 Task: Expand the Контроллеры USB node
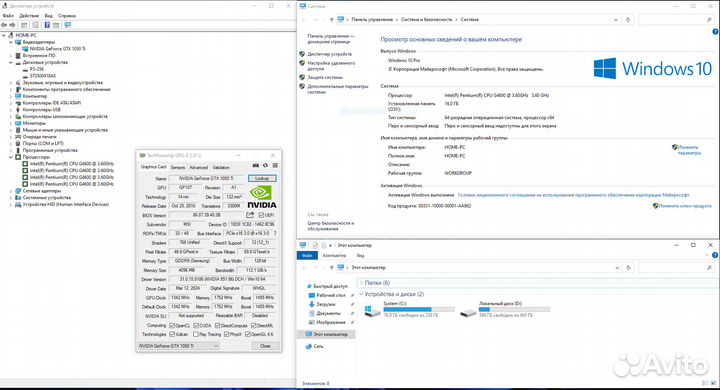tap(11, 110)
